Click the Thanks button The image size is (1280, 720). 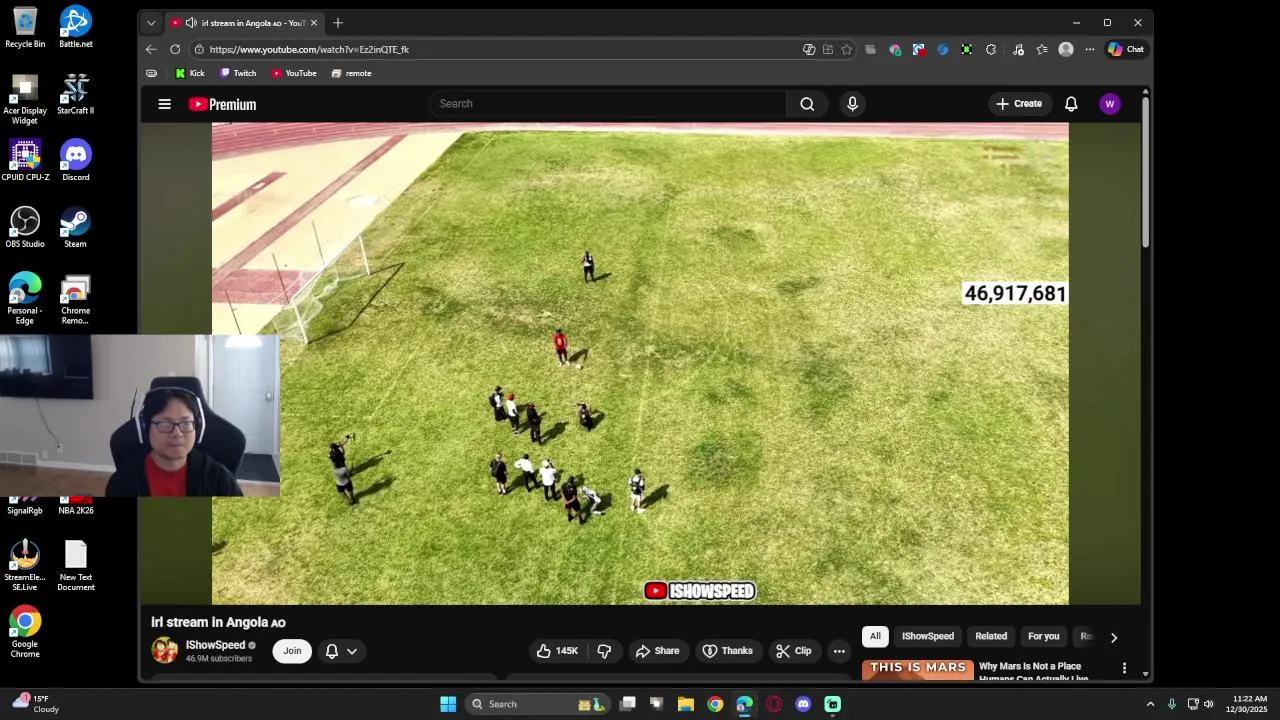coord(727,651)
